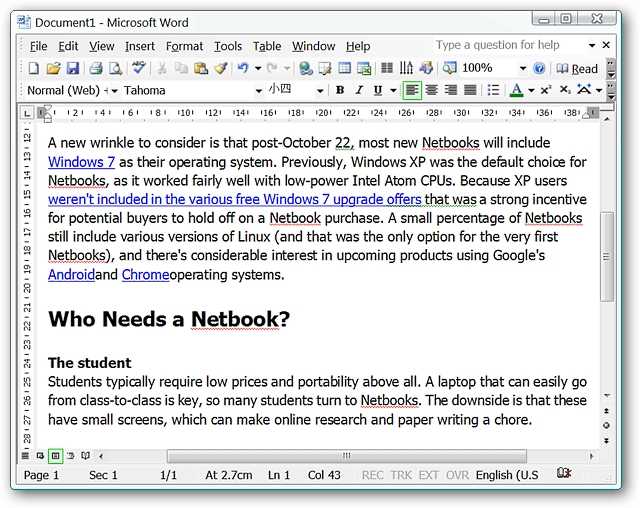Image resolution: width=640 pixels, height=508 pixels.
Task: Apply subscript formatting
Action: pos(565,90)
